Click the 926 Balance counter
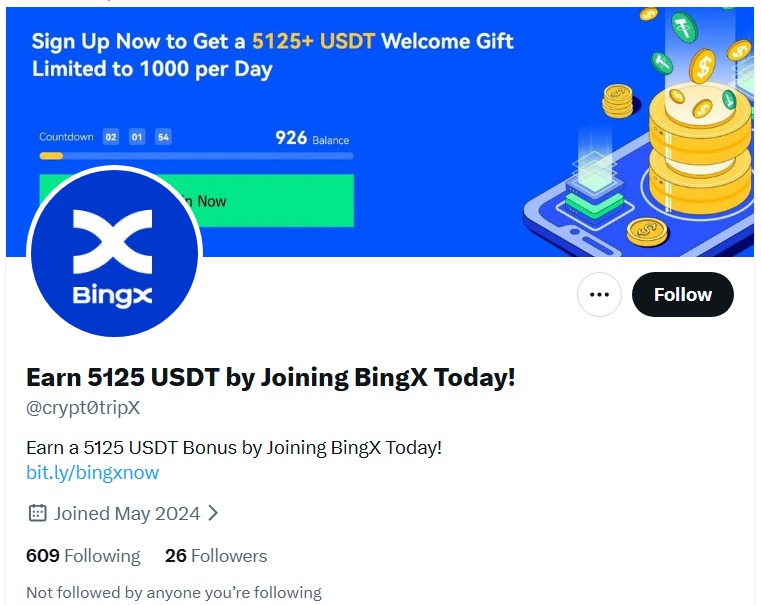The height and width of the screenshot is (605, 761). [x=312, y=138]
